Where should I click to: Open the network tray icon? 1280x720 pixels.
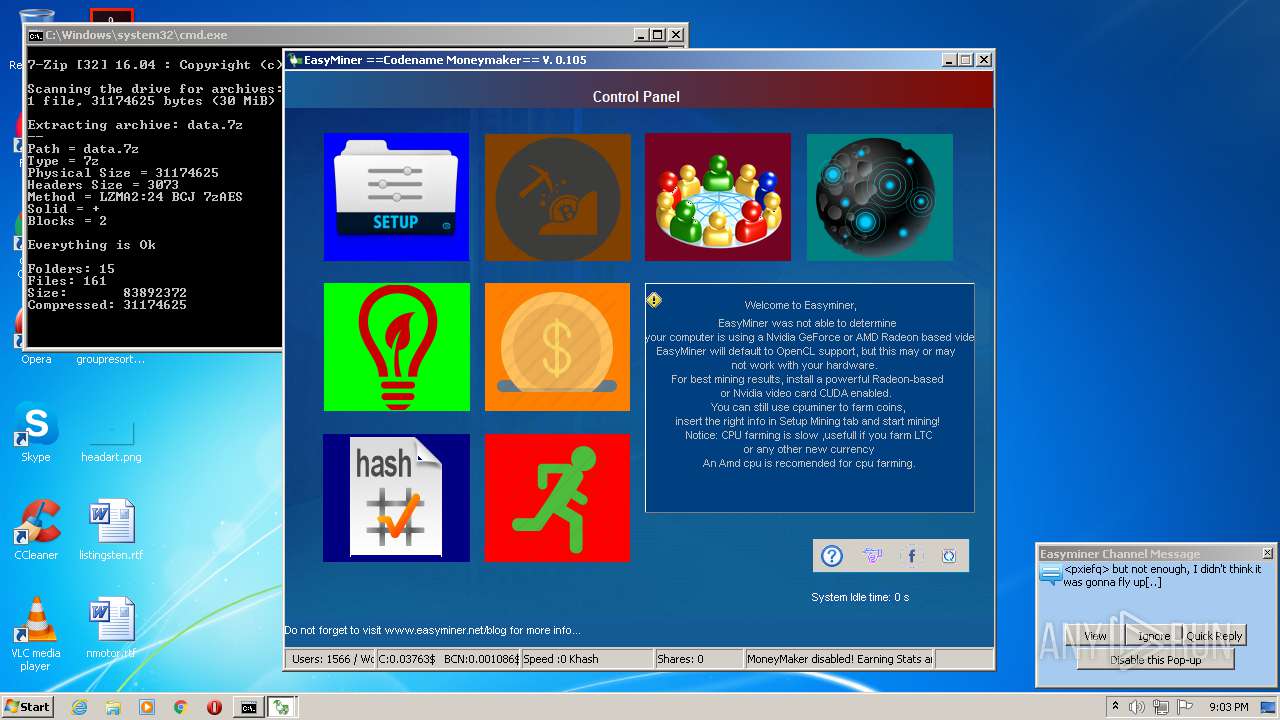pyautogui.click(x=1161, y=707)
